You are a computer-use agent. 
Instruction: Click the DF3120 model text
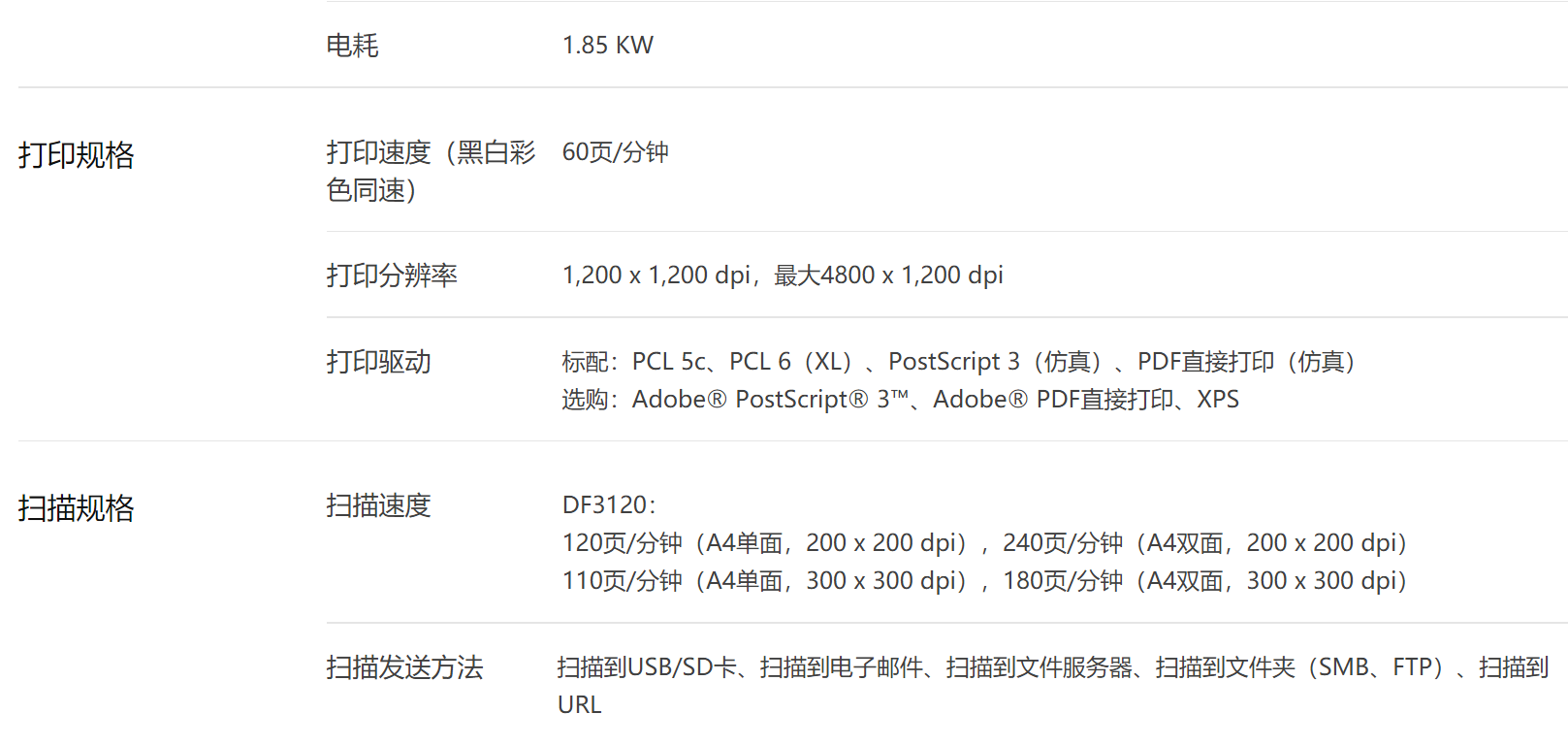tap(608, 505)
